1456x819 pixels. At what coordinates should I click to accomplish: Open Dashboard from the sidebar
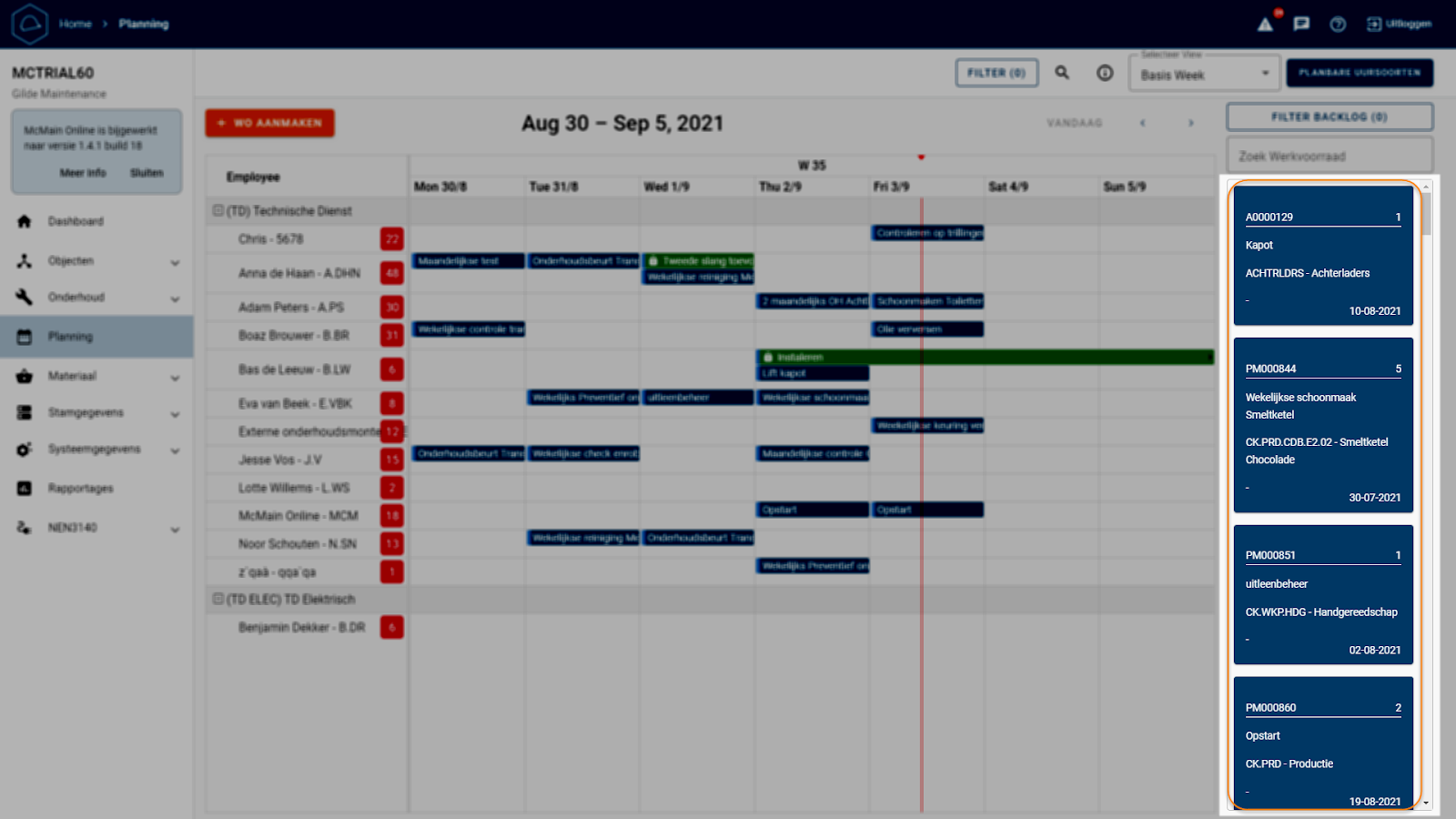coord(76,221)
